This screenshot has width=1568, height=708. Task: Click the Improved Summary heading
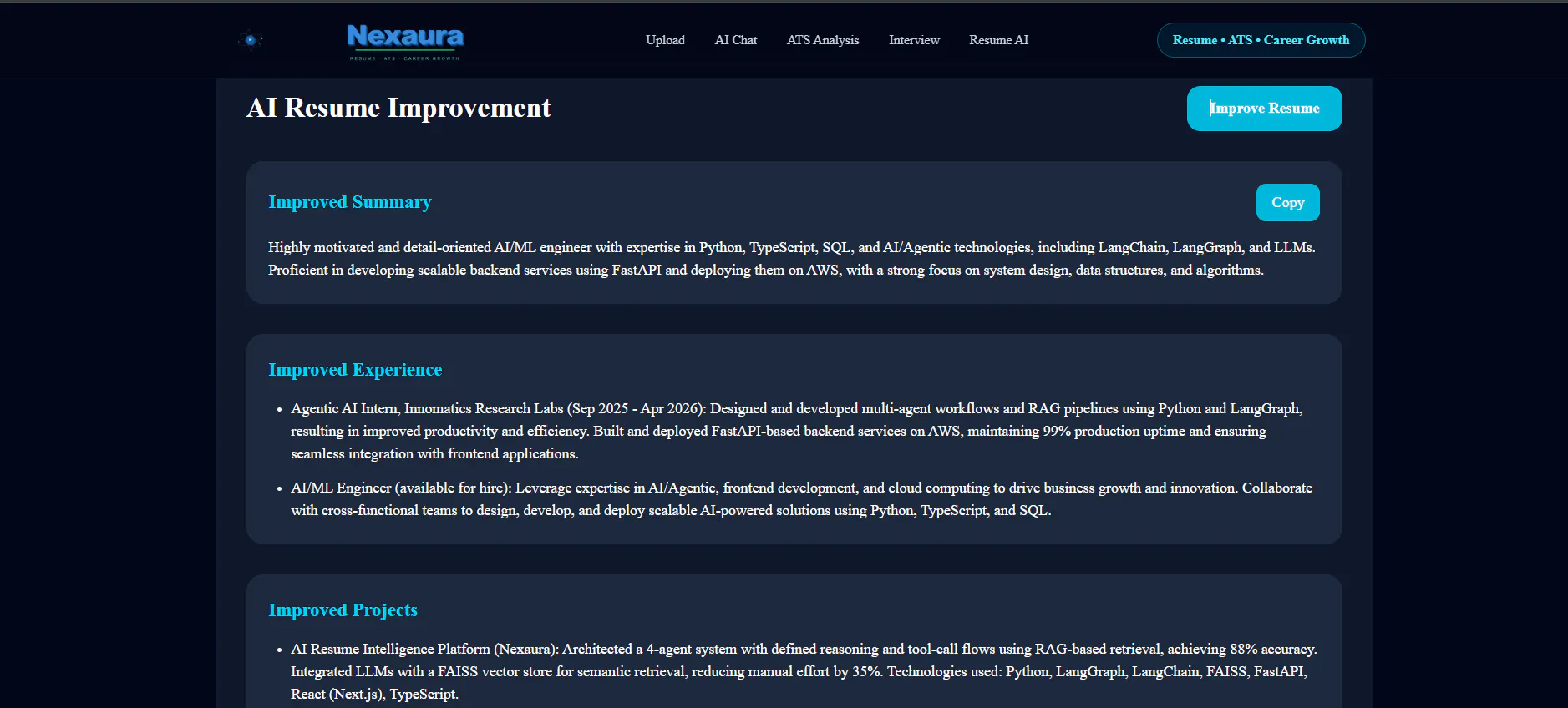tap(350, 202)
